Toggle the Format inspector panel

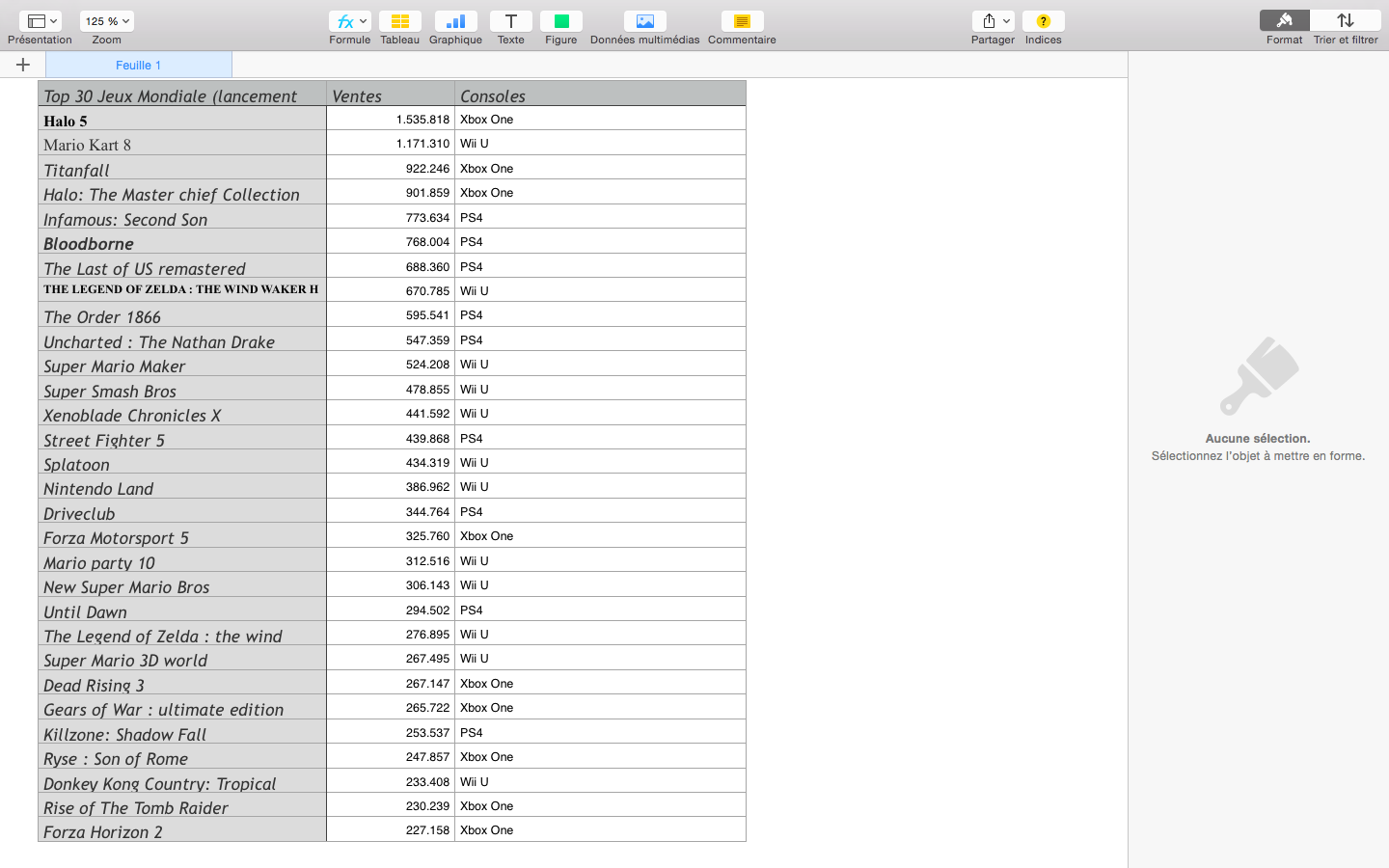tap(1284, 21)
